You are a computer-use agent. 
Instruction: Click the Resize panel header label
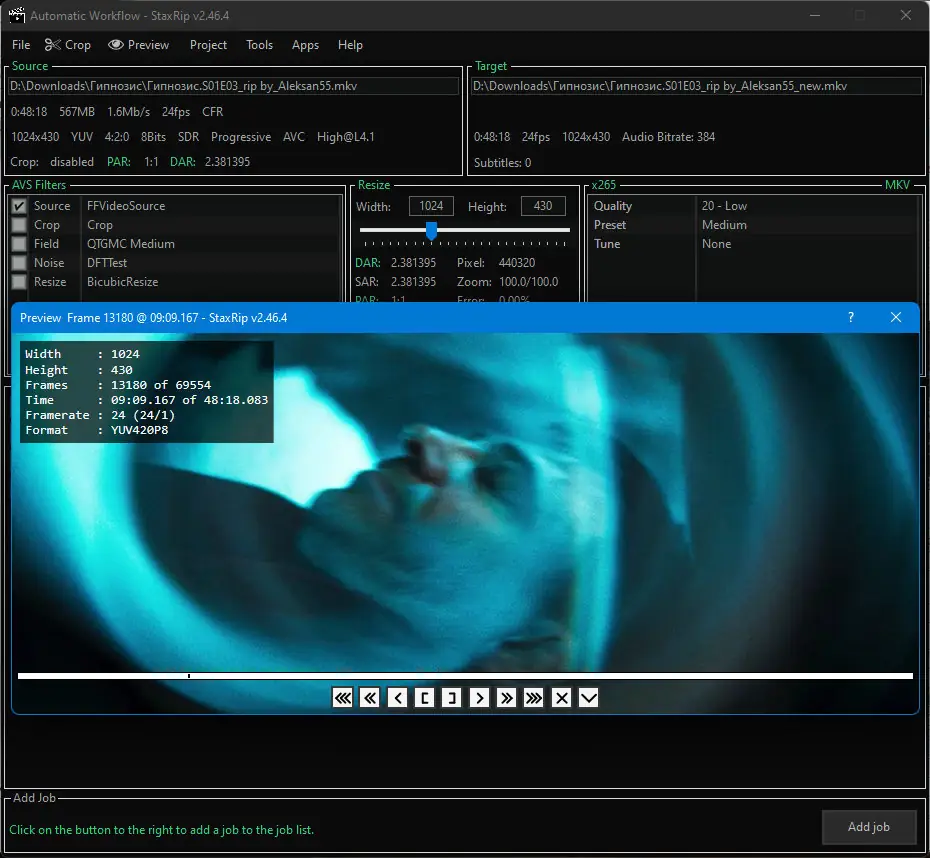374,184
